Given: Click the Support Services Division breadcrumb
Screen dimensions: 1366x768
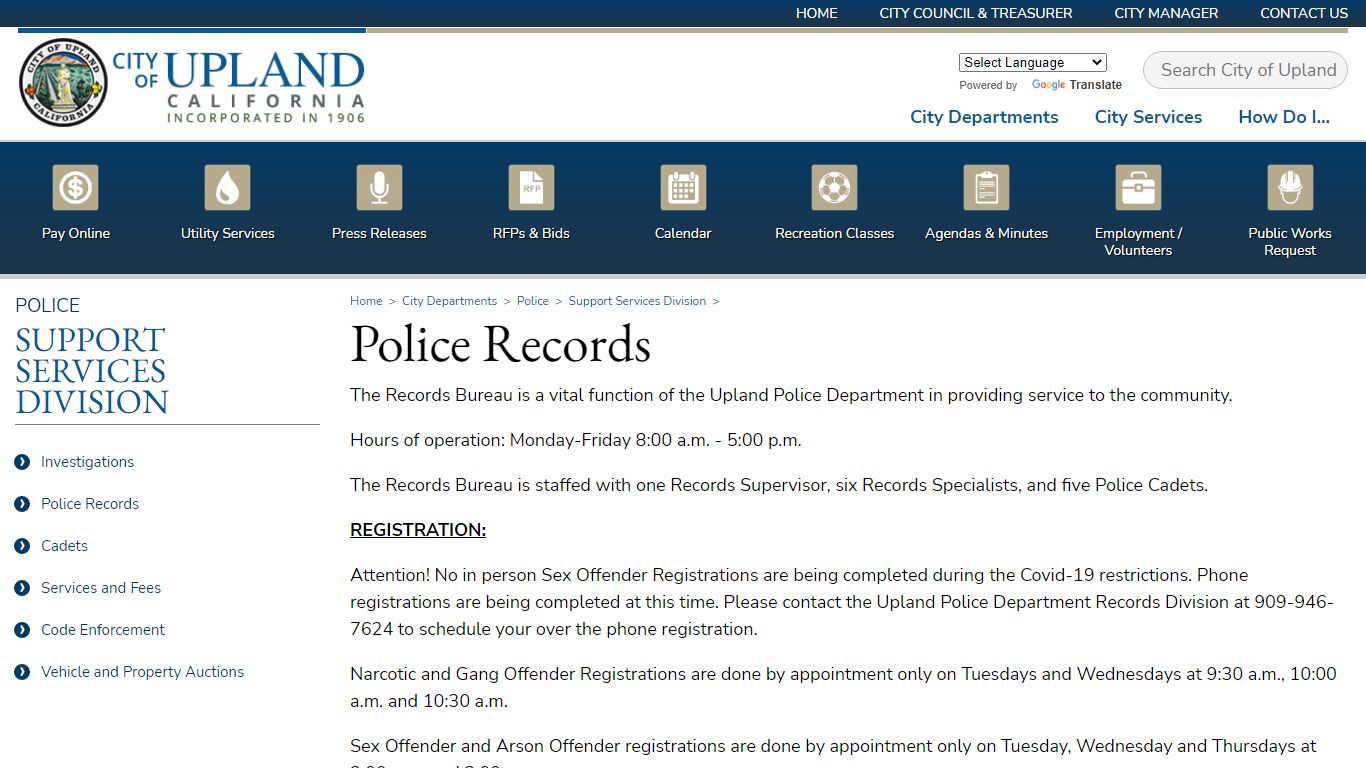Looking at the screenshot, I should [637, 301].
